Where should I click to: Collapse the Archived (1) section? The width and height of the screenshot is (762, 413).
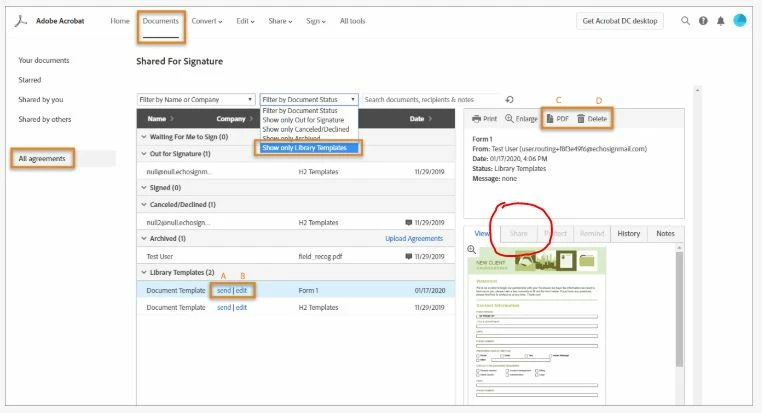(144, 239)
